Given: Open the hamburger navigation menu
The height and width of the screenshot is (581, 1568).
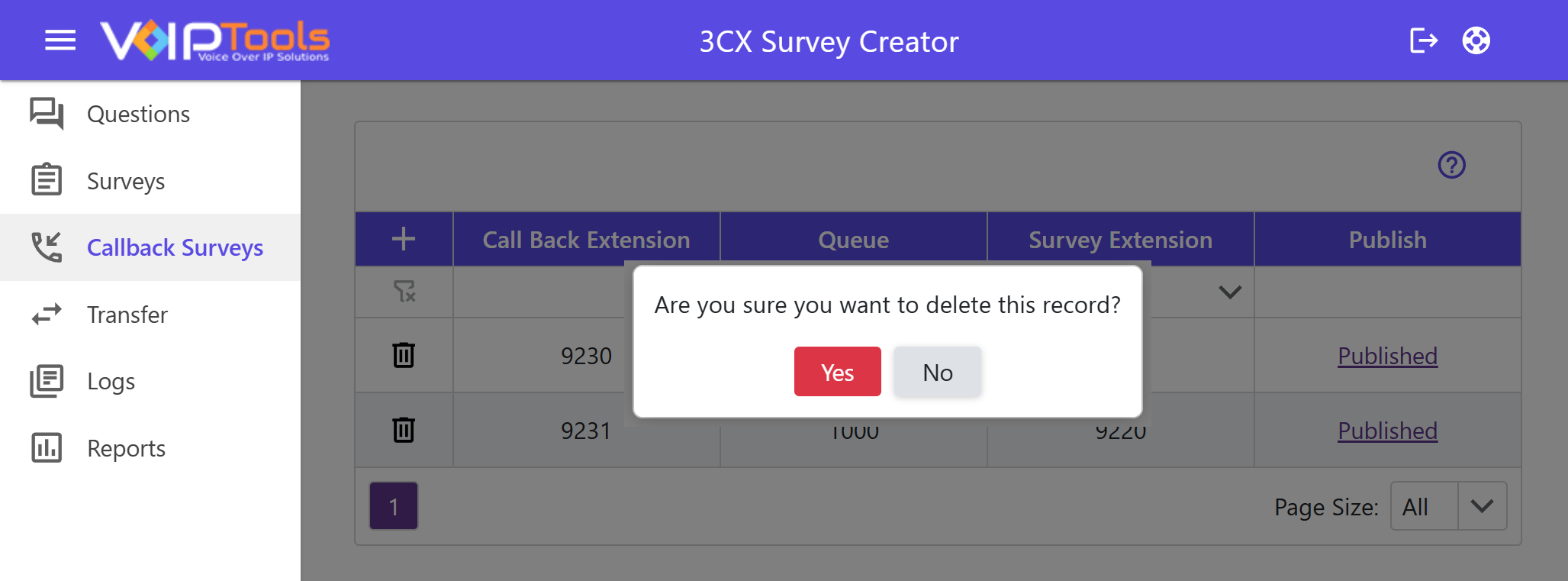Looking at the screenshot, I should 60,40.
